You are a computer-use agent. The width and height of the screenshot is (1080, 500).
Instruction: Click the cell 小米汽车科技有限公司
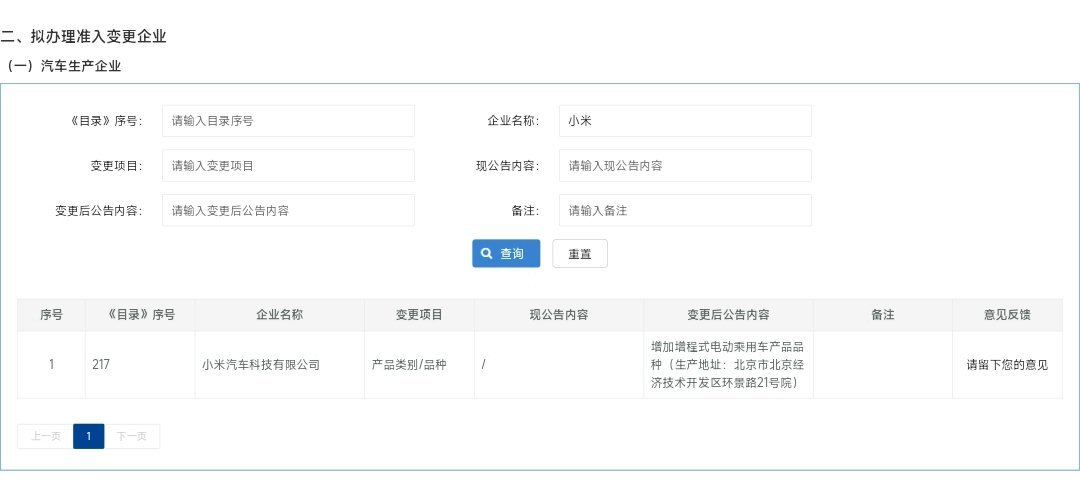coord(280,365)
